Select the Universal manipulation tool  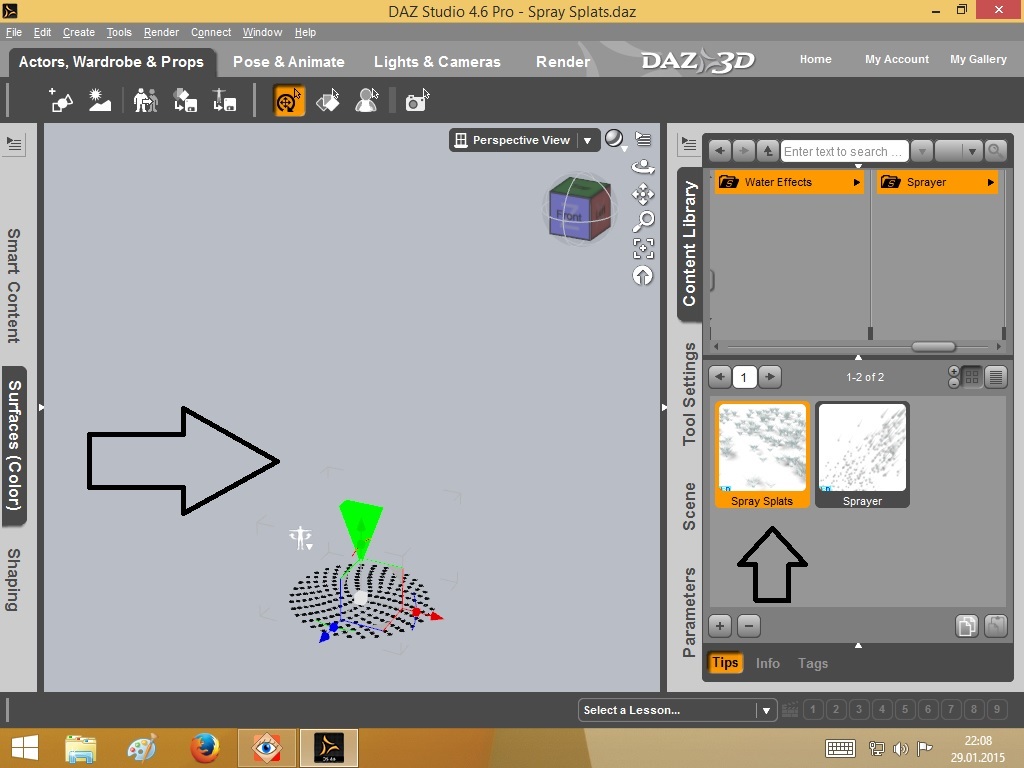point(289,101)
